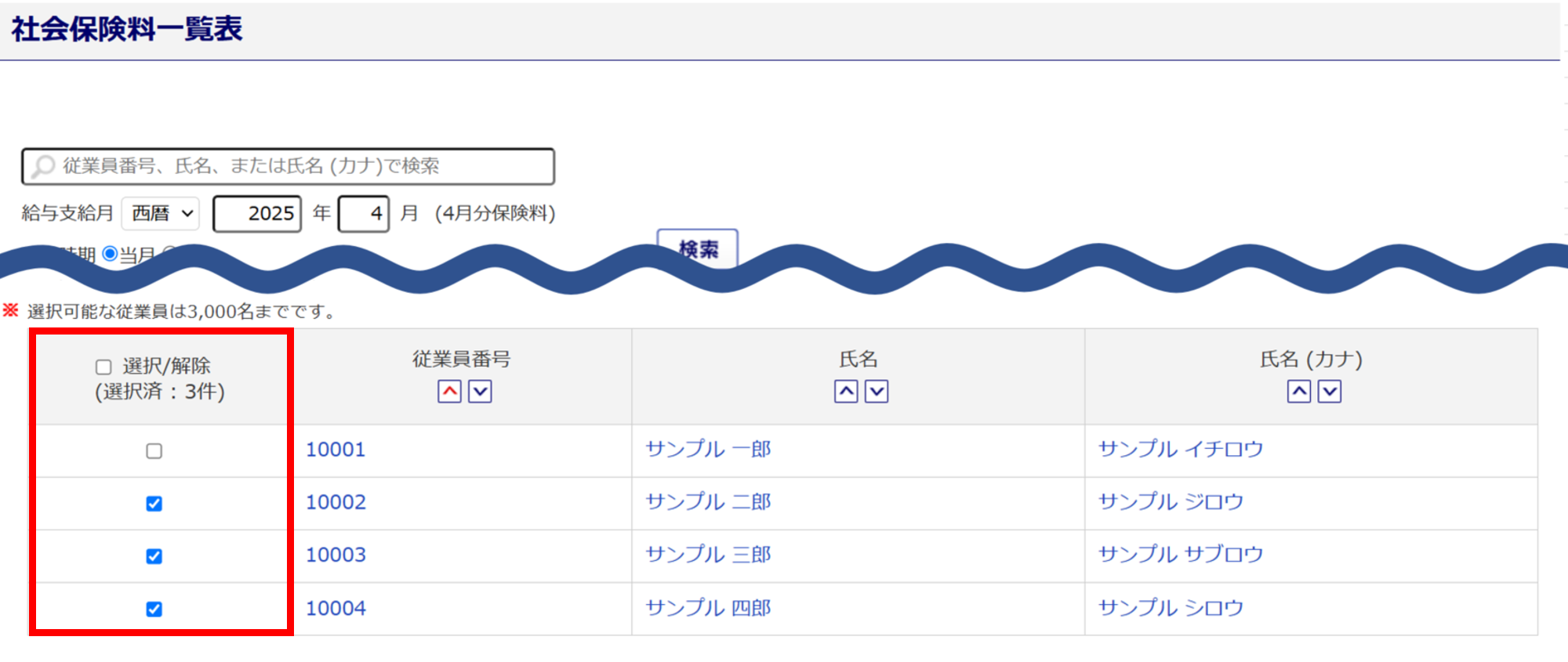Viewport: 1568px width, 662px height.
Task: Select the 当月 radio button
Action: click(x=111, y=253)
